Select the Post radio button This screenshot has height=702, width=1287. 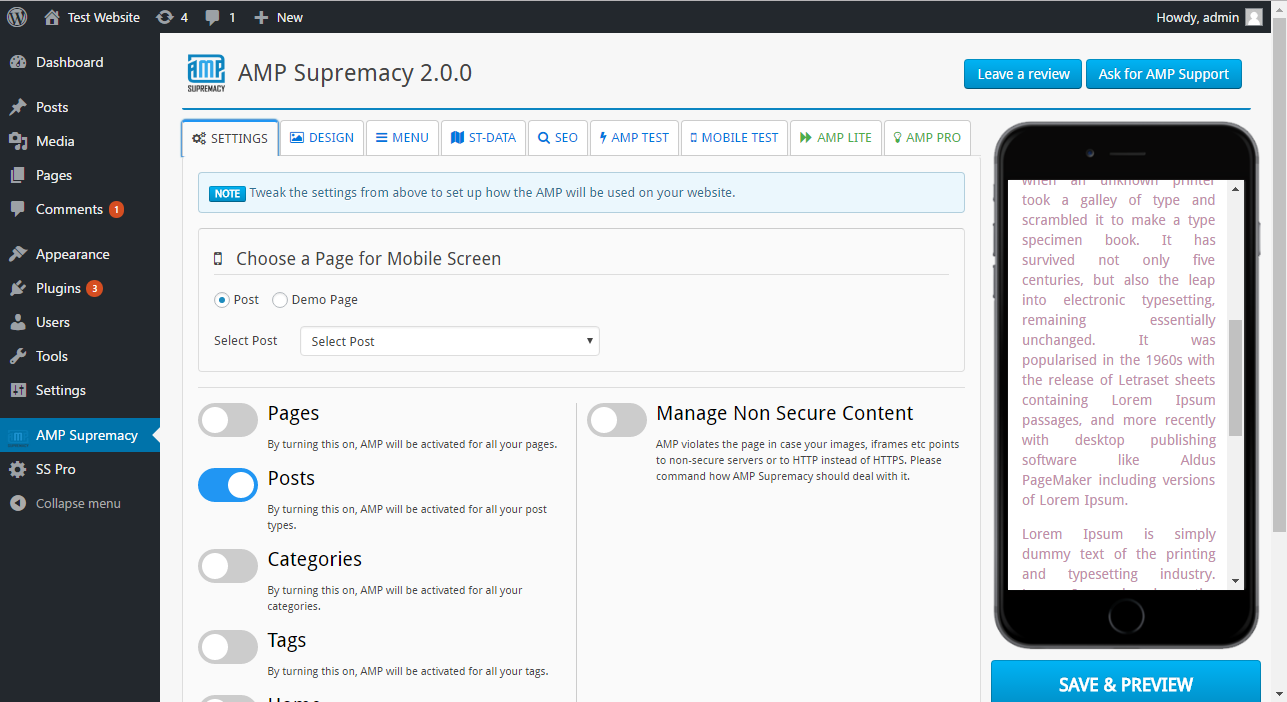(x=221, y=299)
